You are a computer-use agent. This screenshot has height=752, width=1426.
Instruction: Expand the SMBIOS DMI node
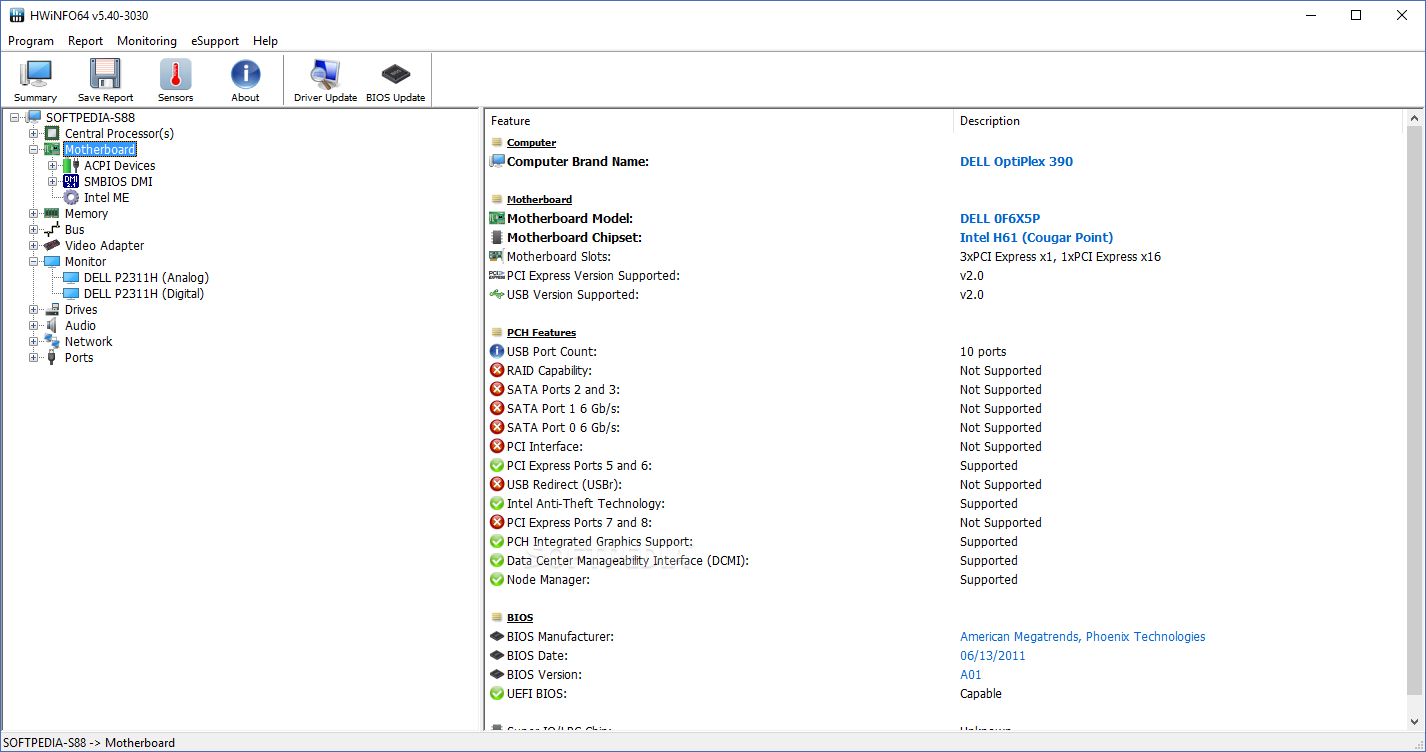coord(52,182)
